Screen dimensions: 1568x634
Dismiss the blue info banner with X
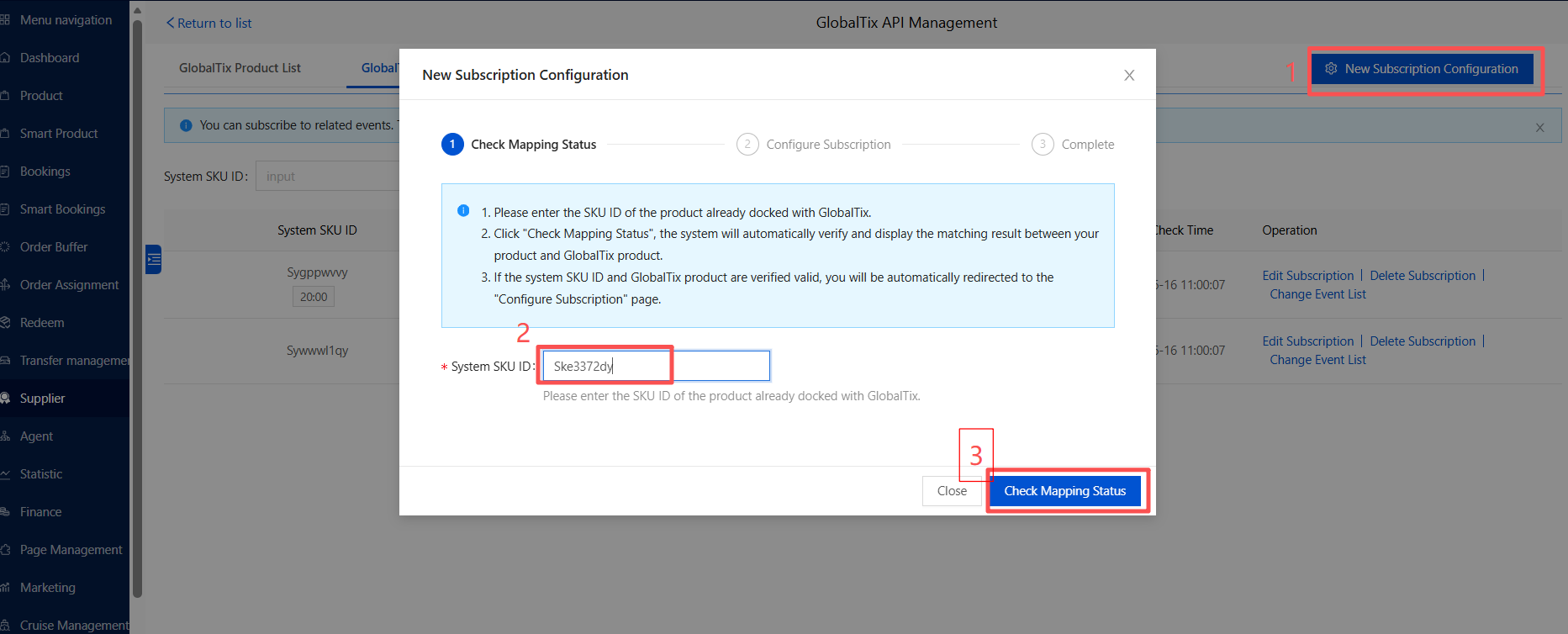(1540, 128)
